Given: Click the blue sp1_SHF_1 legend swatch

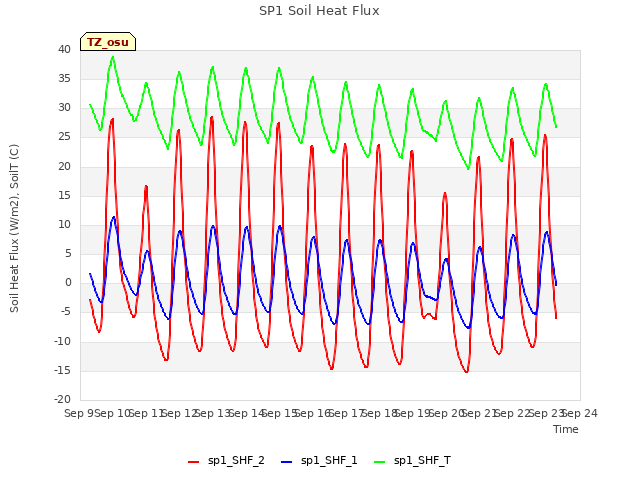Looking at the screenshot, I should (287, 462).
